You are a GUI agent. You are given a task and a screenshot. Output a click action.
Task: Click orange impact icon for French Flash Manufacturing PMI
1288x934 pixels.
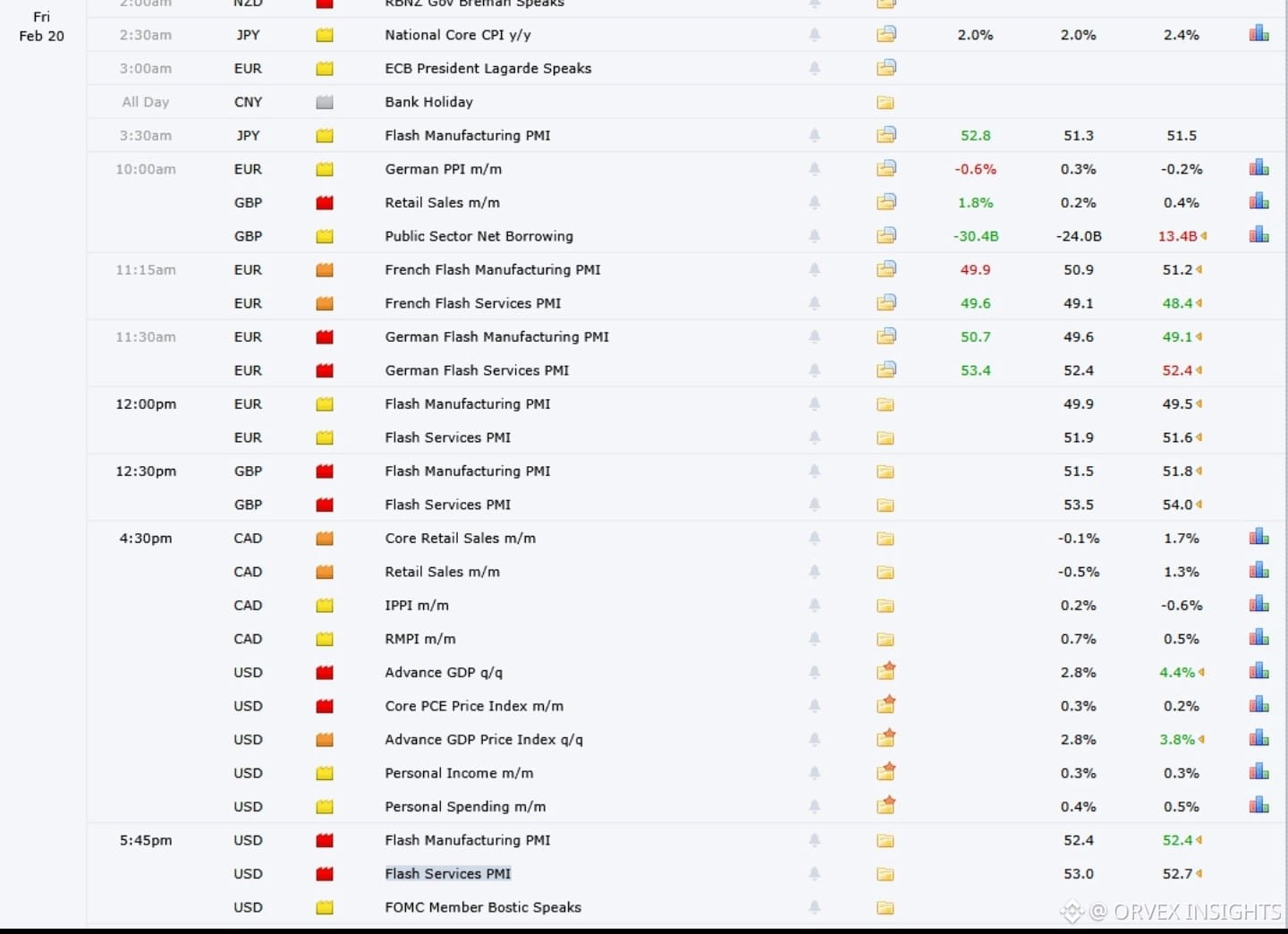coord(325,269)
